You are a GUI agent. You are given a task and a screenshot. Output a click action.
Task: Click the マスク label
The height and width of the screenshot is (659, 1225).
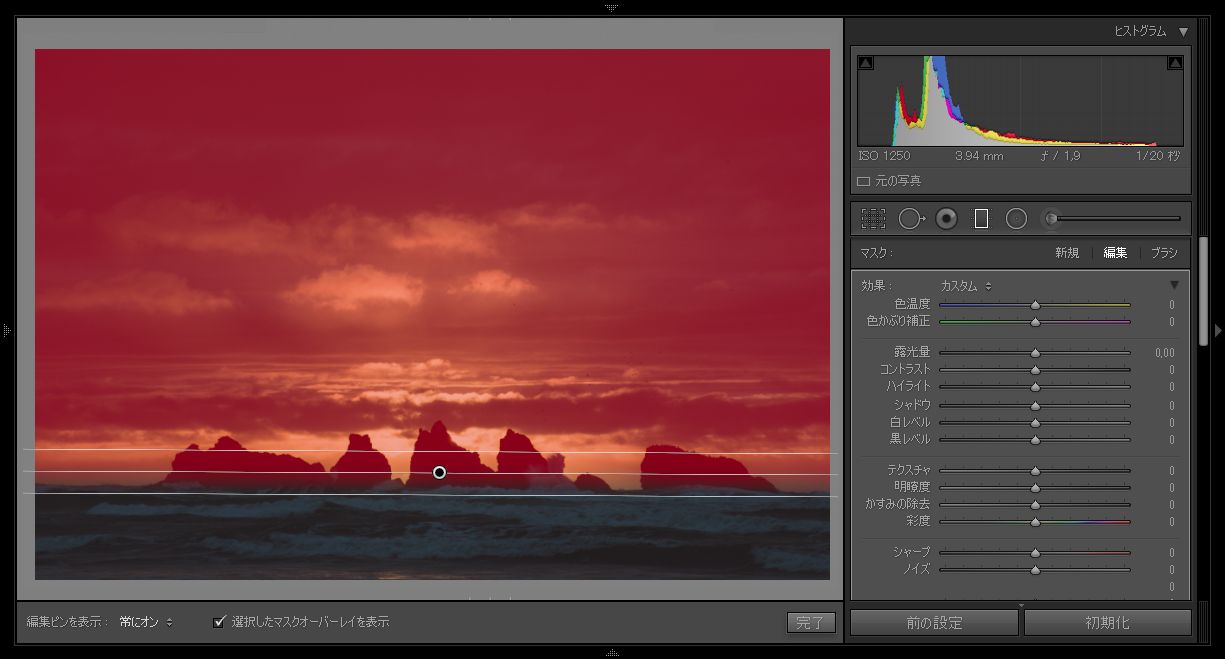876,253
